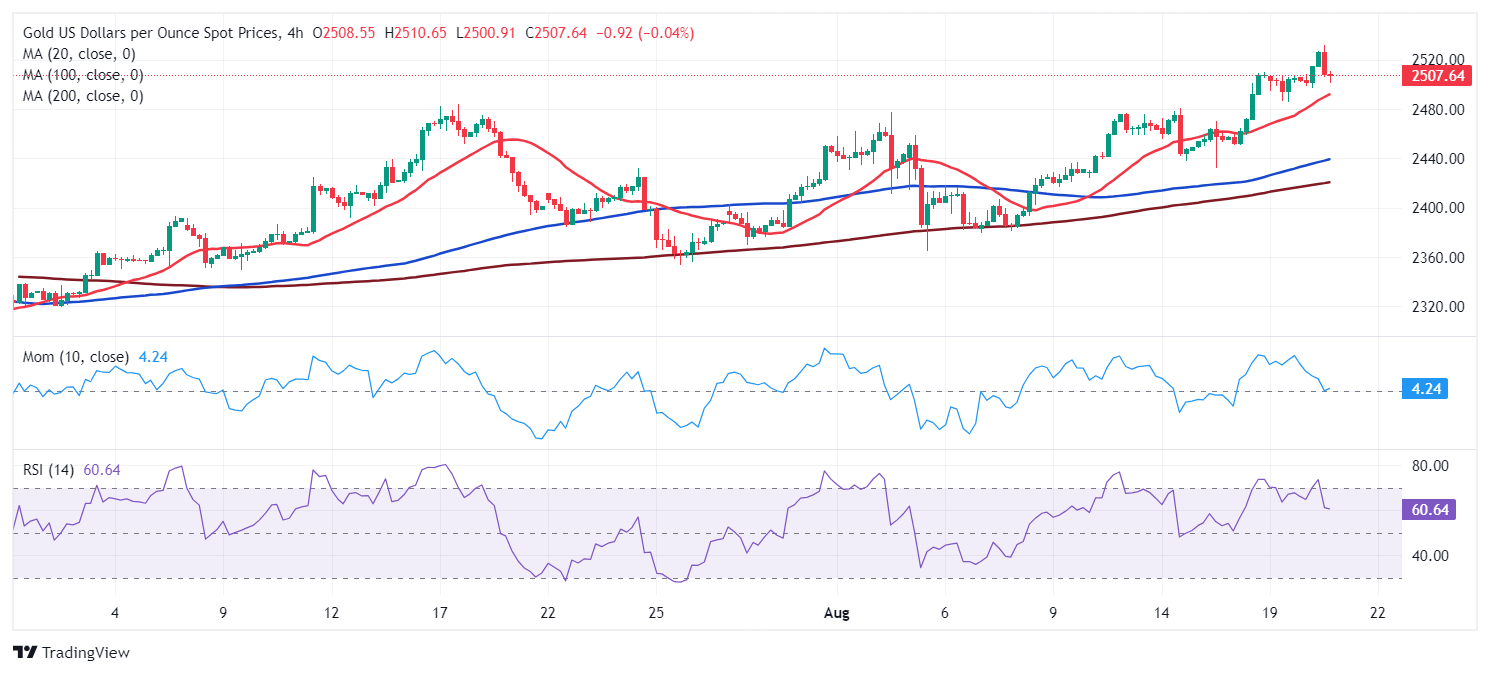This screenshot has width=1490, height=674.
Task: Click the TradingView logo icon
Action: click(x=24, y=652)
